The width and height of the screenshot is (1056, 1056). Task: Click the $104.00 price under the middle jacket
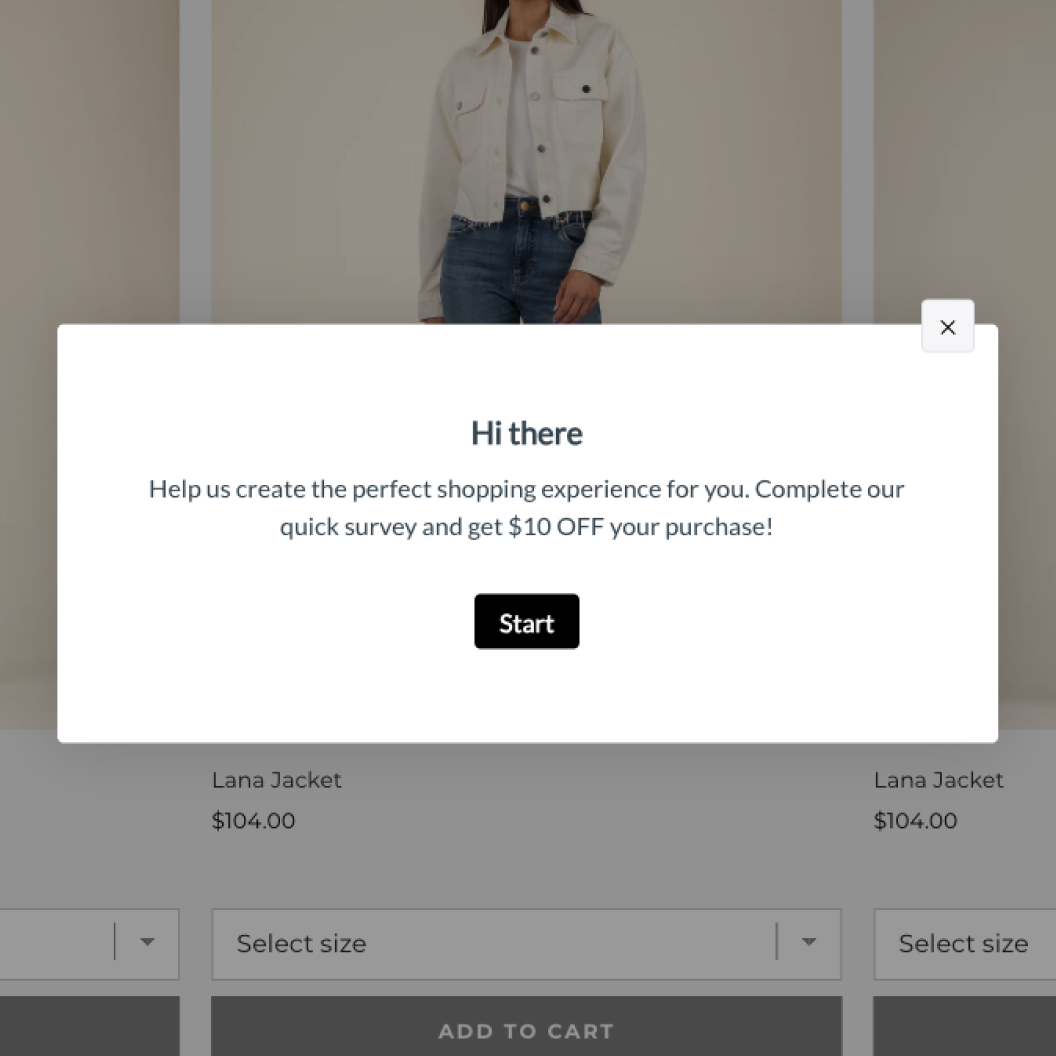pyautogui.click(x=254, y=821)
